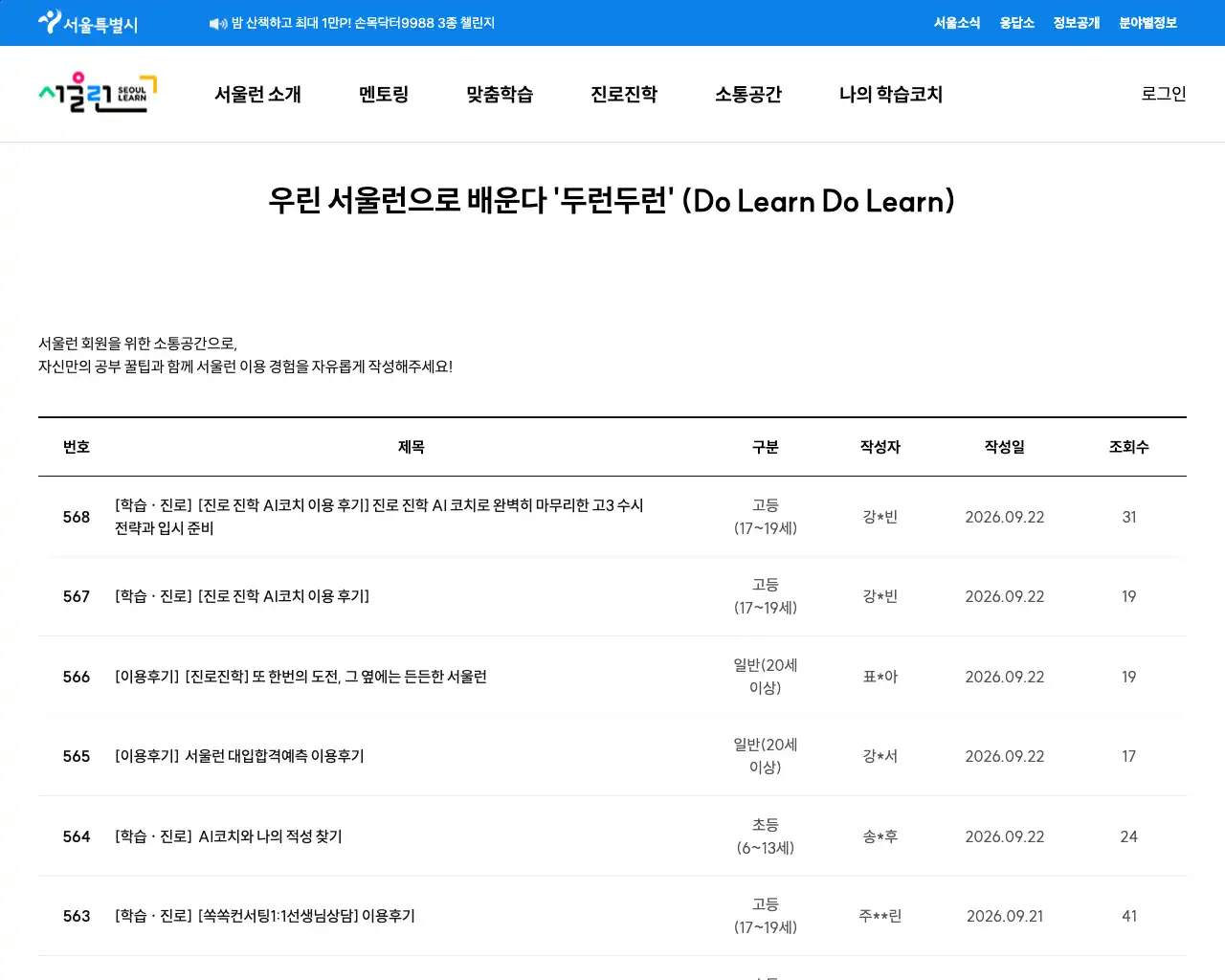Click the speaker announcement icon
Screen dimensions: 1225x980
tap(217, 23)
